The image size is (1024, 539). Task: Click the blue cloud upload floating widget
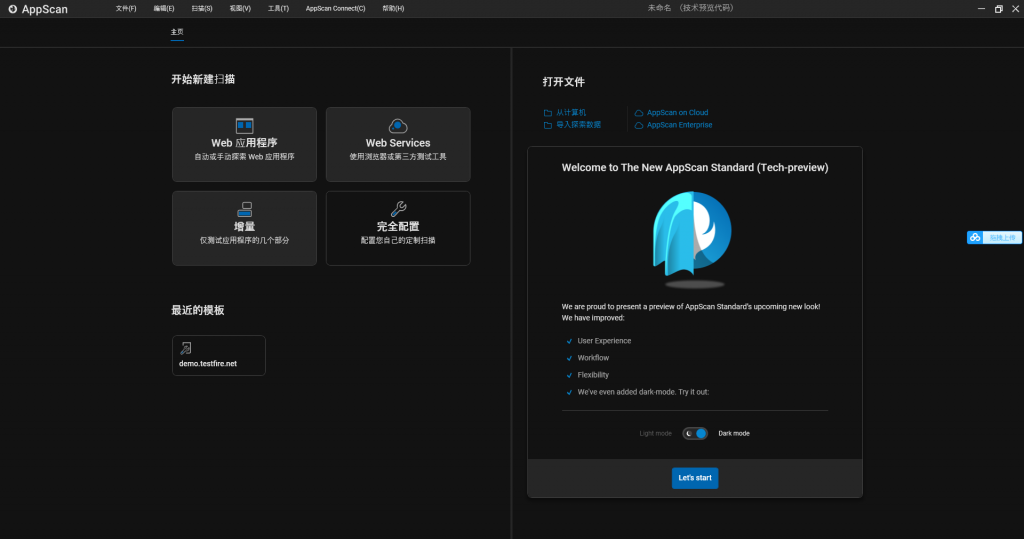[994, 238]
